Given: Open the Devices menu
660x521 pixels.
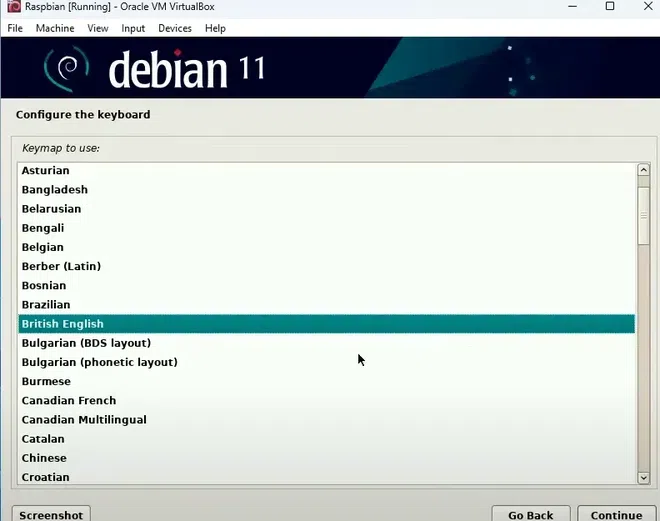Looking at the screenshot, I should click(x=175, y=28).
